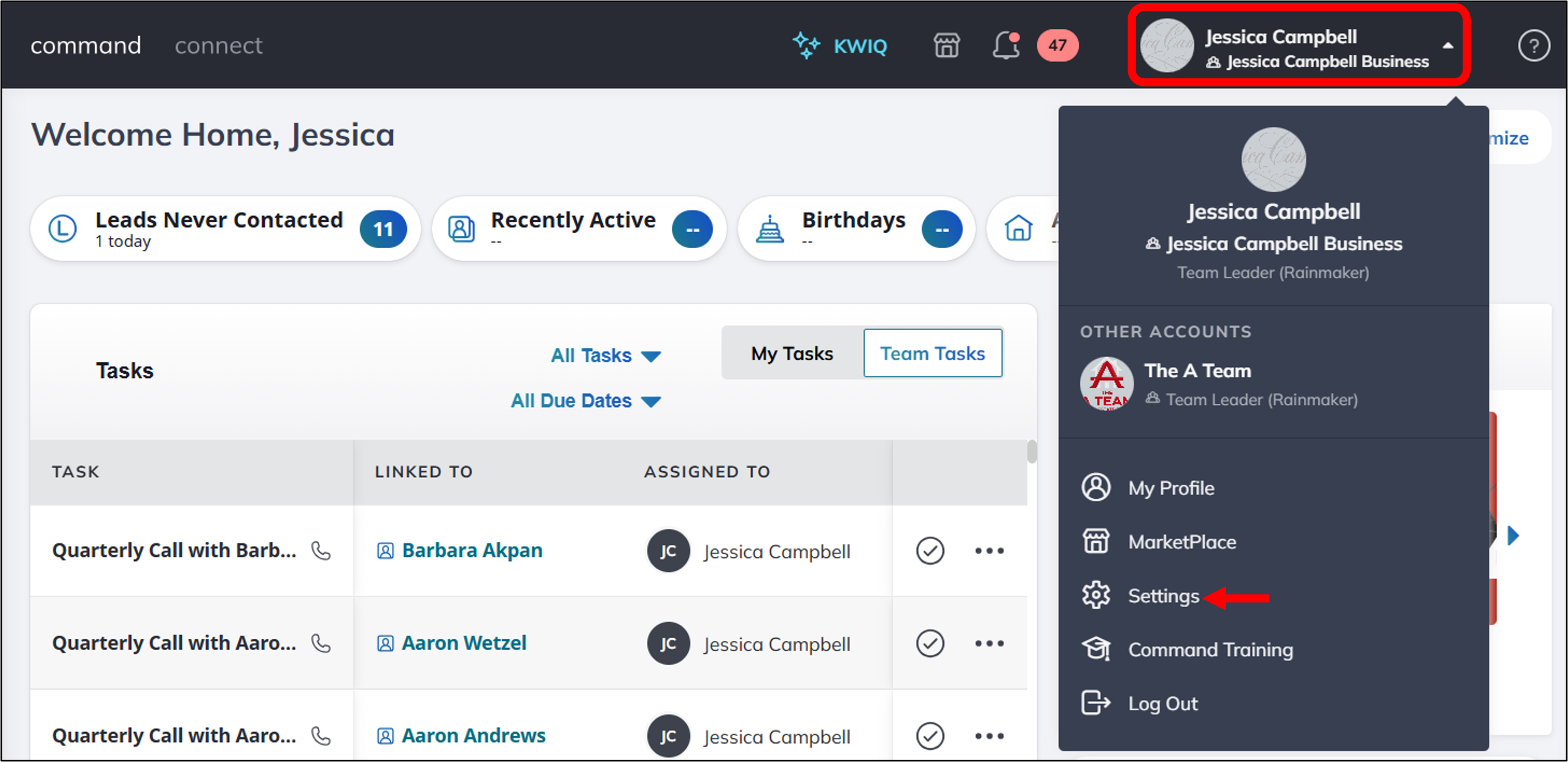Open Command Training menu item
This screenshot has height=762, width=1568.
point(1210,649)
